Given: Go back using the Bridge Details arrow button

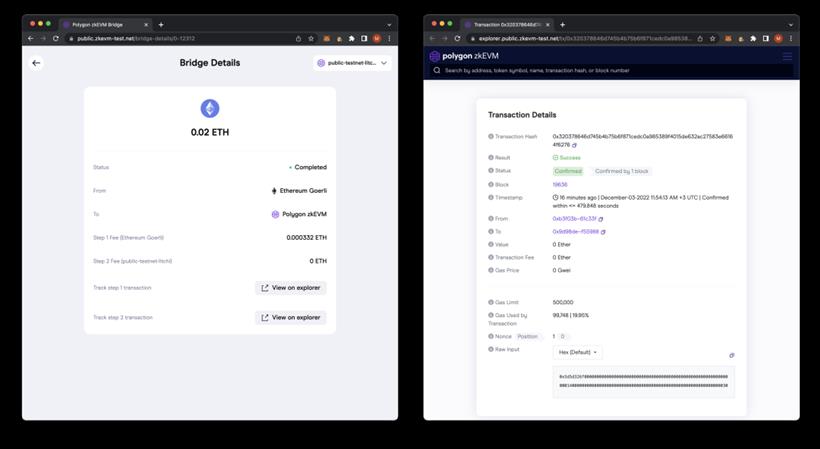Looking at the screenshot, I should (36, 63).
